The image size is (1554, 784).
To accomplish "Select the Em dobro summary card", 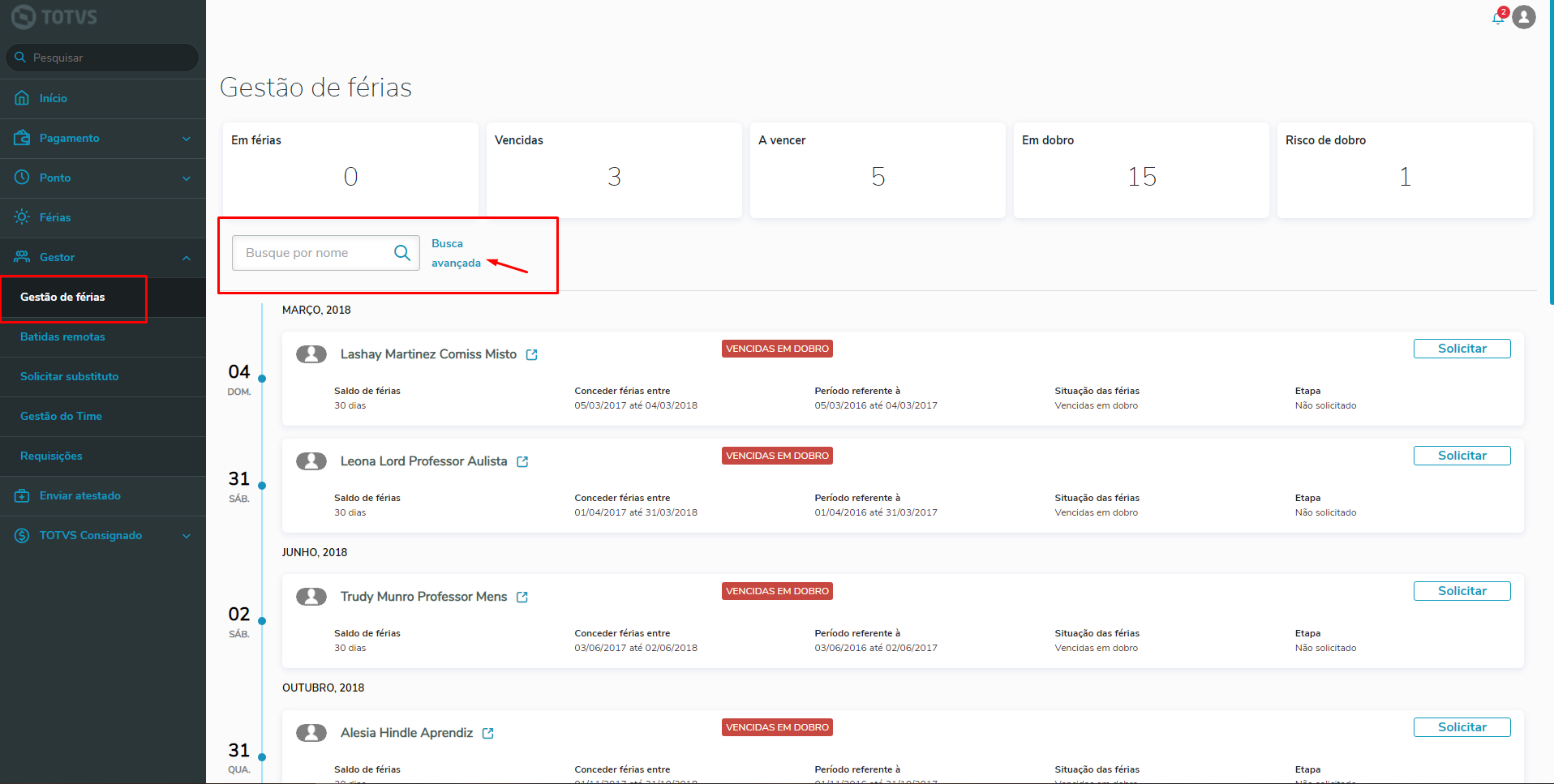I will coord(1141,170).
